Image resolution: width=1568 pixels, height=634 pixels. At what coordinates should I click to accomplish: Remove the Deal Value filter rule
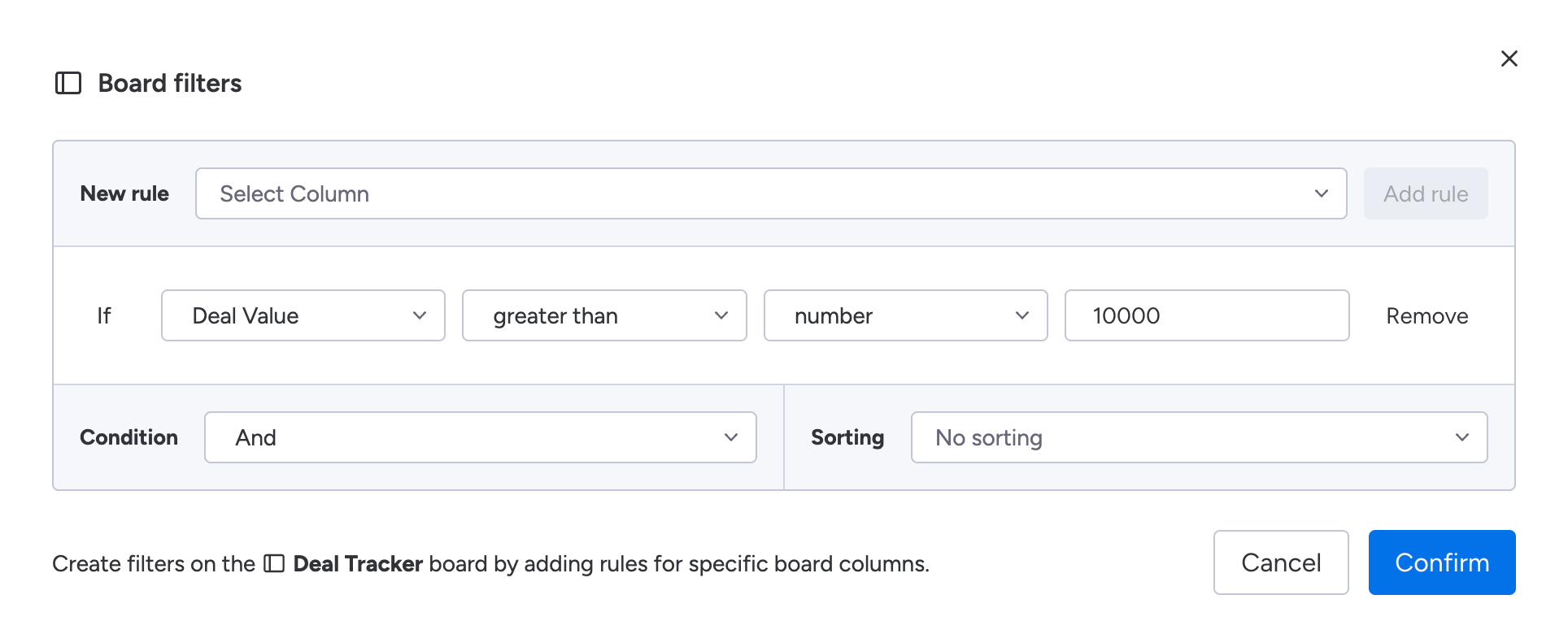pyautogui.click(x=1426, y=316)
